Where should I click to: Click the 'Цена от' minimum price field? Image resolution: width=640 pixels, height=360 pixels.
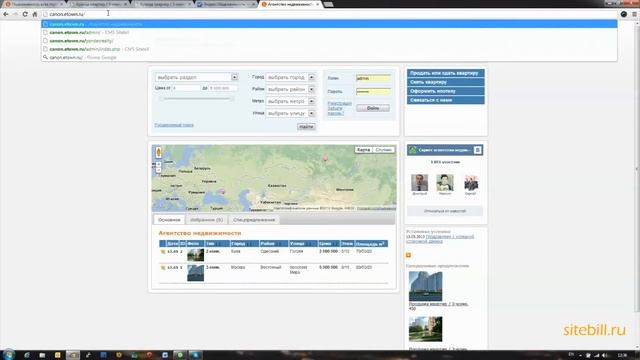point(186,88)
